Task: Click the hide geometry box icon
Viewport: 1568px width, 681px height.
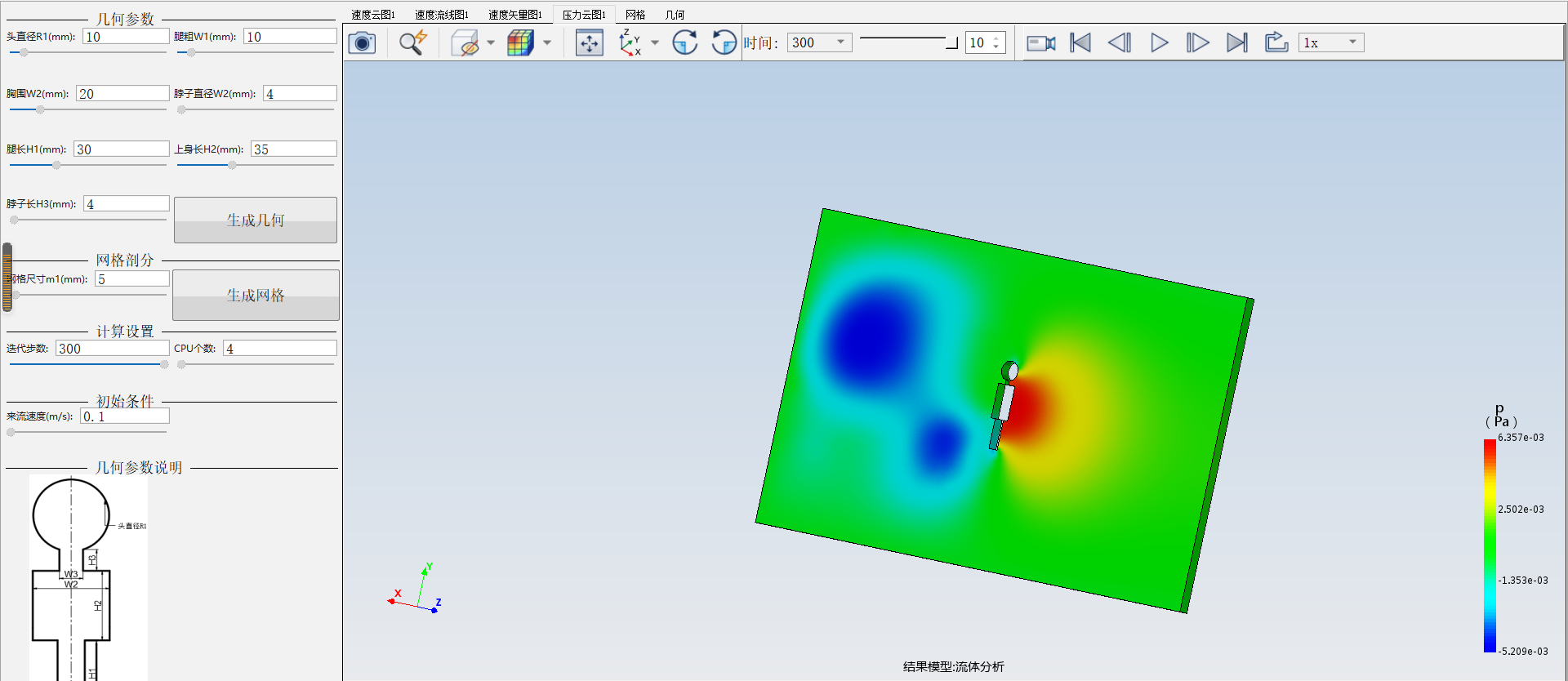Action: (465, 42)
